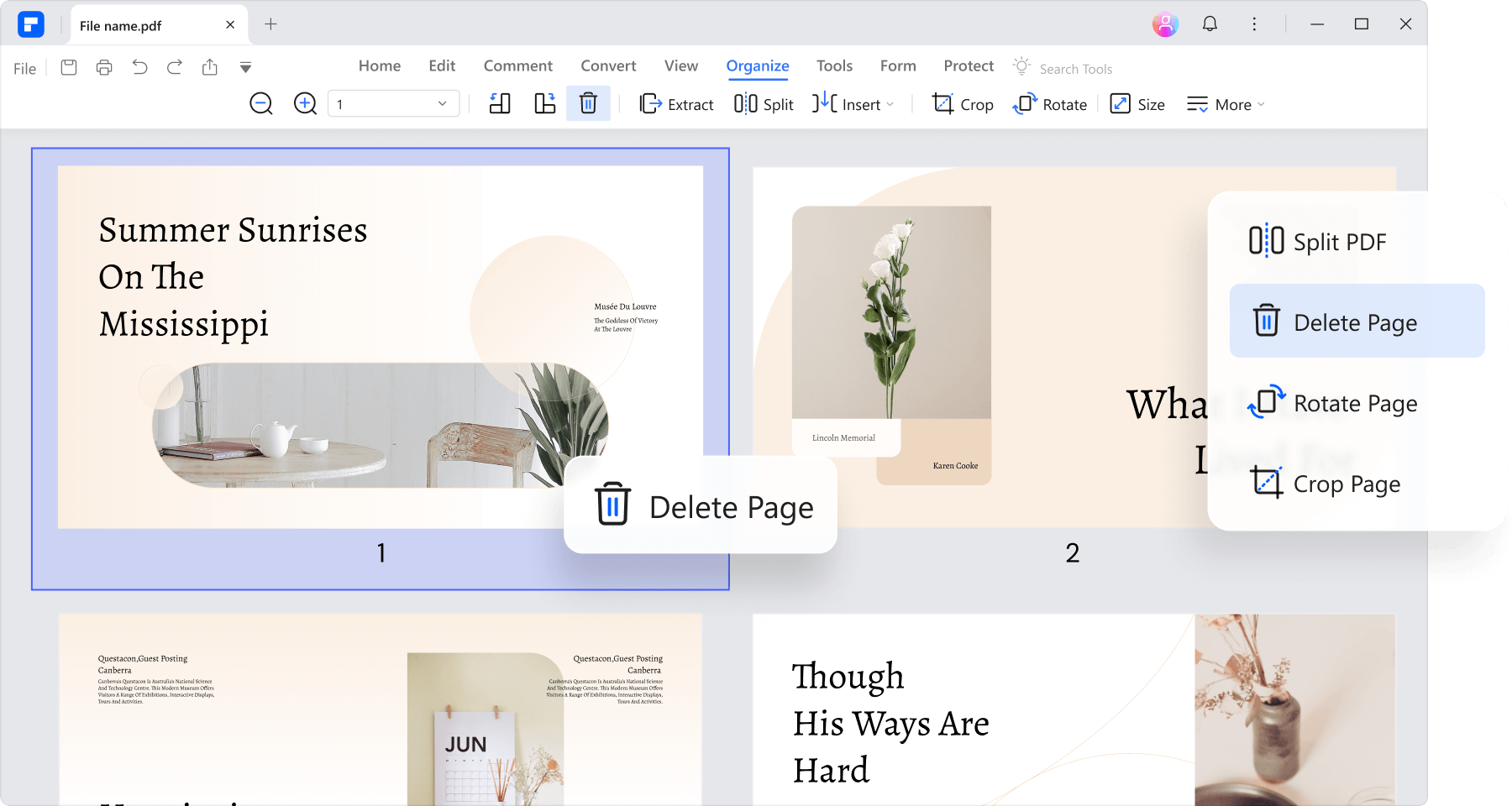1512x806 pixels.
Task: Click the lightbulb icon beside Search Tools
Action: tap(1021, 66)
